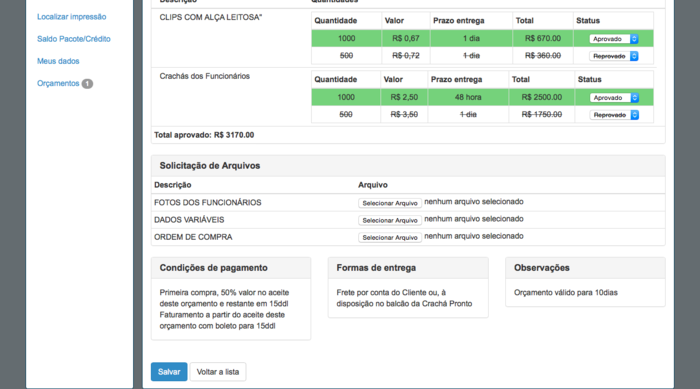
Task: Open Status dropdown for Crachás 1000 quantity row
Action: click(614, 97)
